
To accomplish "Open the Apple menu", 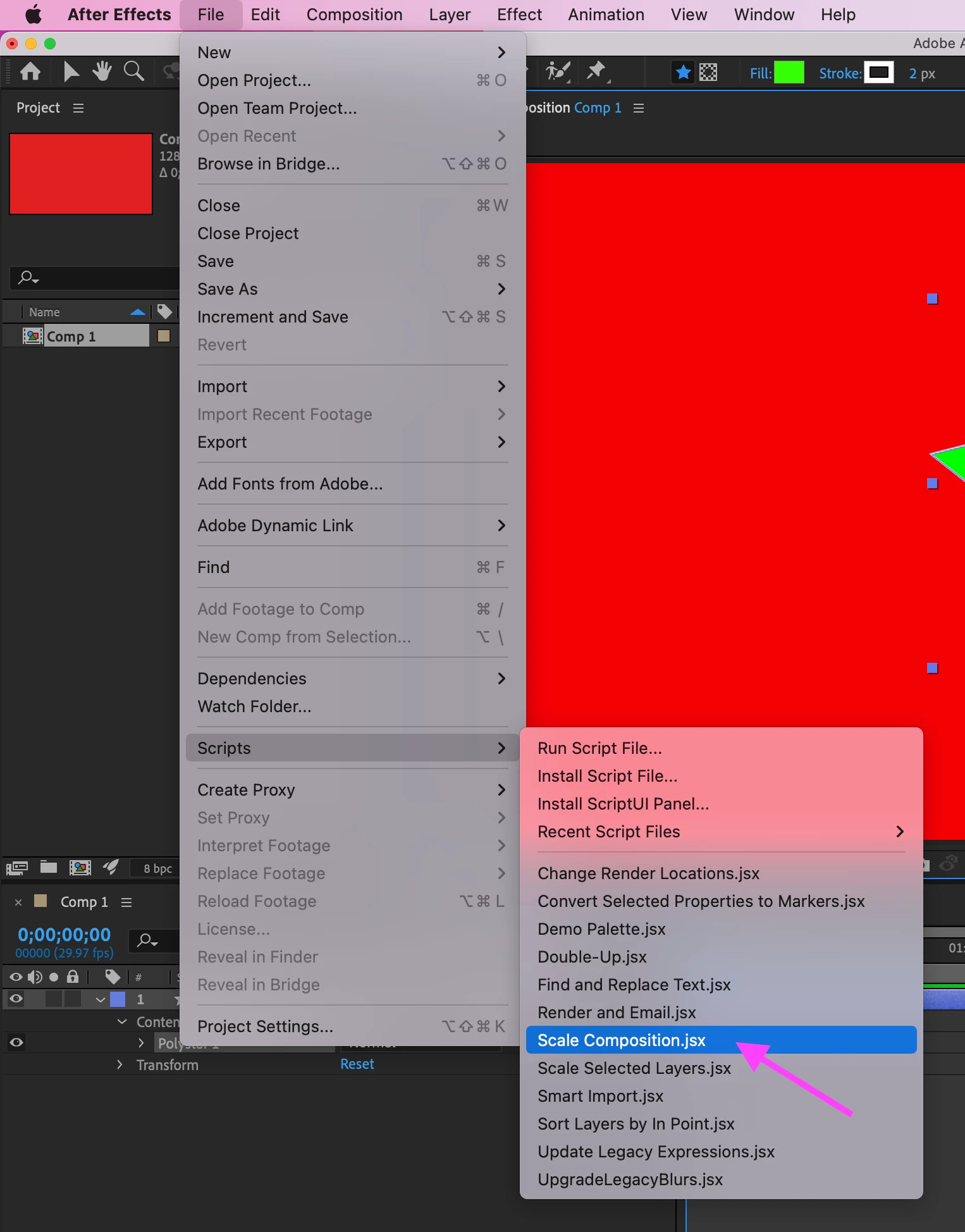I will click(x=33, y=15).
